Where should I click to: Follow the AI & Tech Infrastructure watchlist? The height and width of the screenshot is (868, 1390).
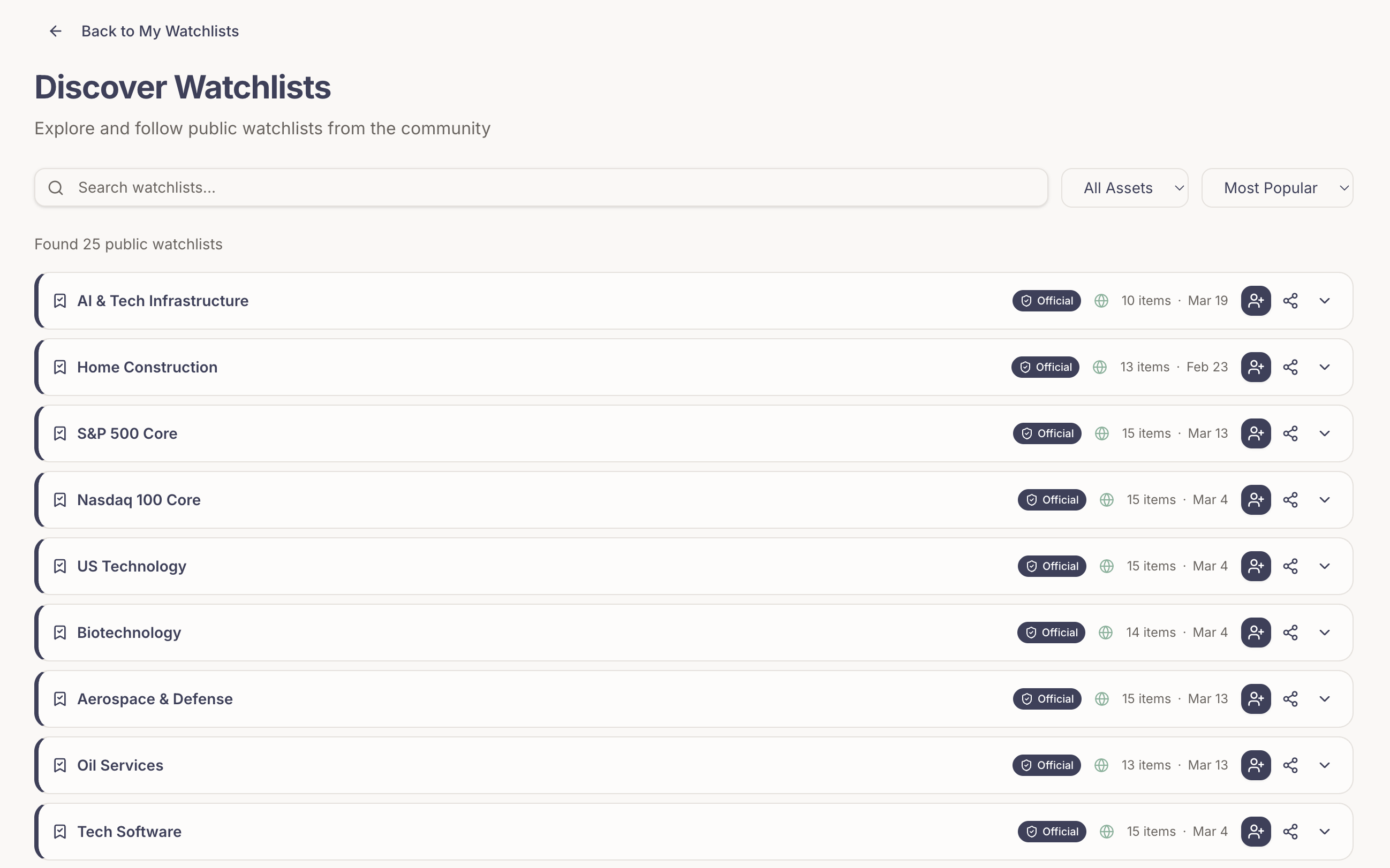[x=1256, y=301]
